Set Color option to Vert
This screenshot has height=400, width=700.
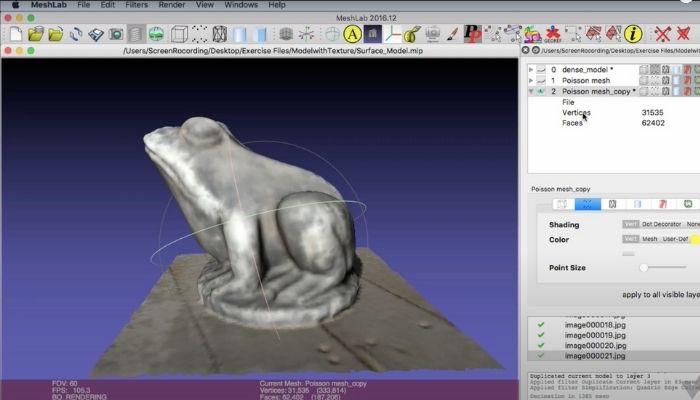[630, 239]
